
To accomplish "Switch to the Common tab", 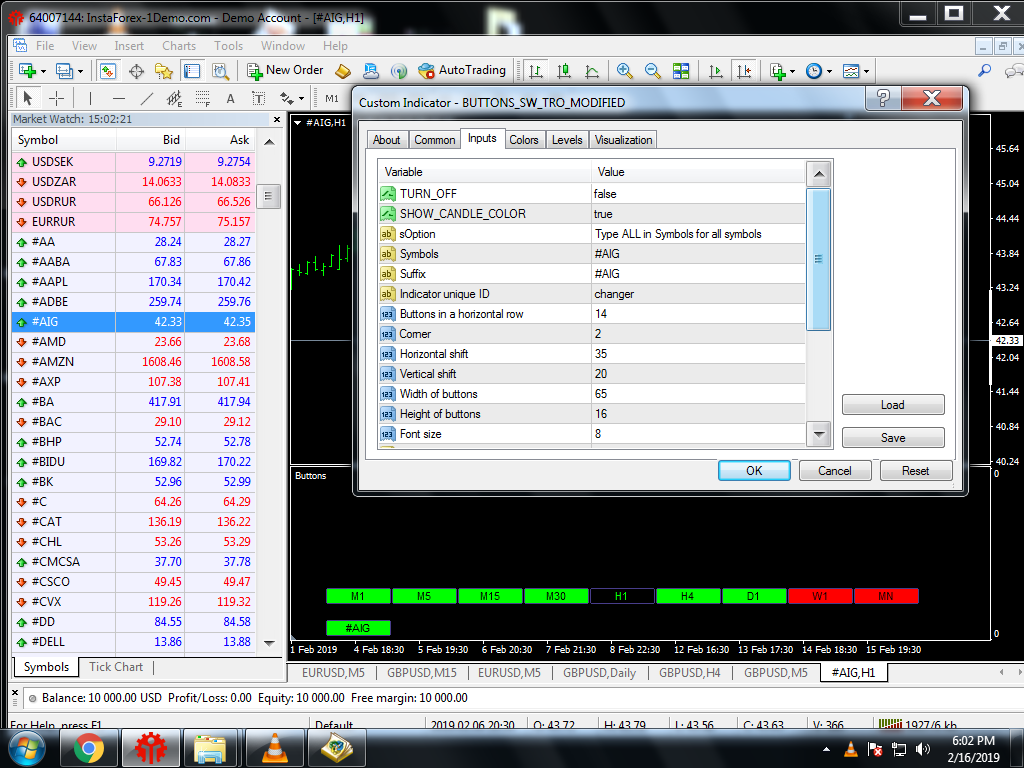I will pyautogui.click(x=434, y=140).
